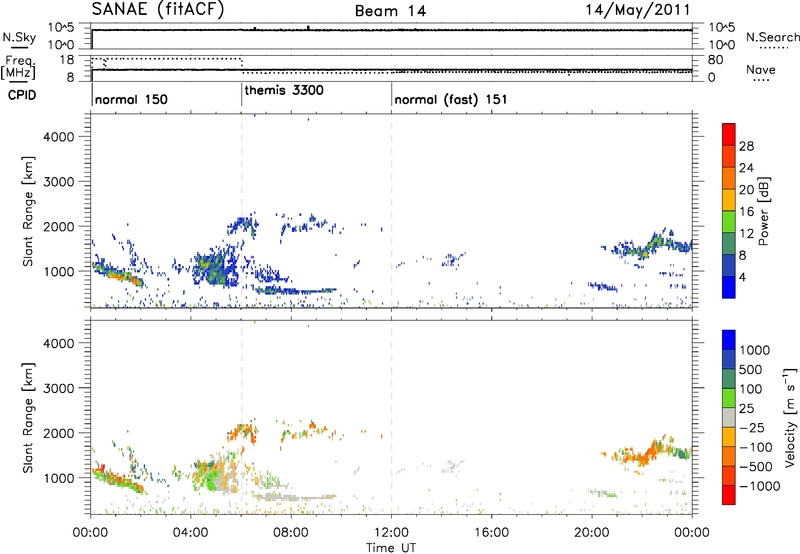The width and height of the screenshot is (800, 554).
Task: Click the red bottom velocity colorbar segment
Action: pos(729,495)
